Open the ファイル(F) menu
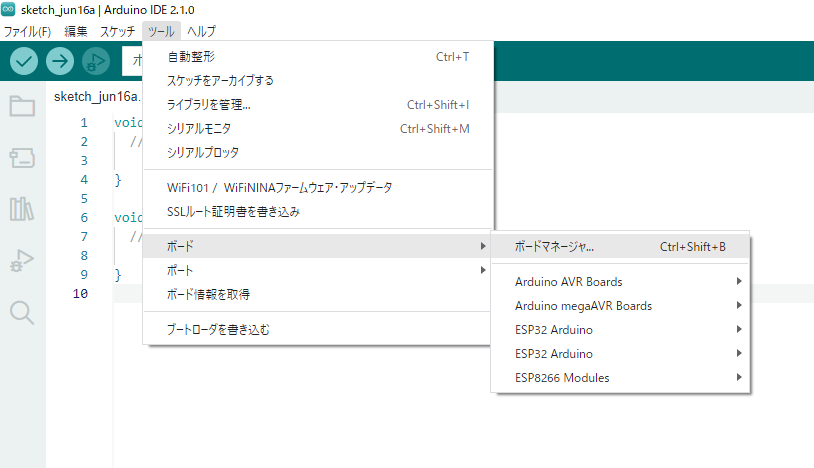Image resolution: width=814 pixels, height=468 pixels. tap(28, 32)
